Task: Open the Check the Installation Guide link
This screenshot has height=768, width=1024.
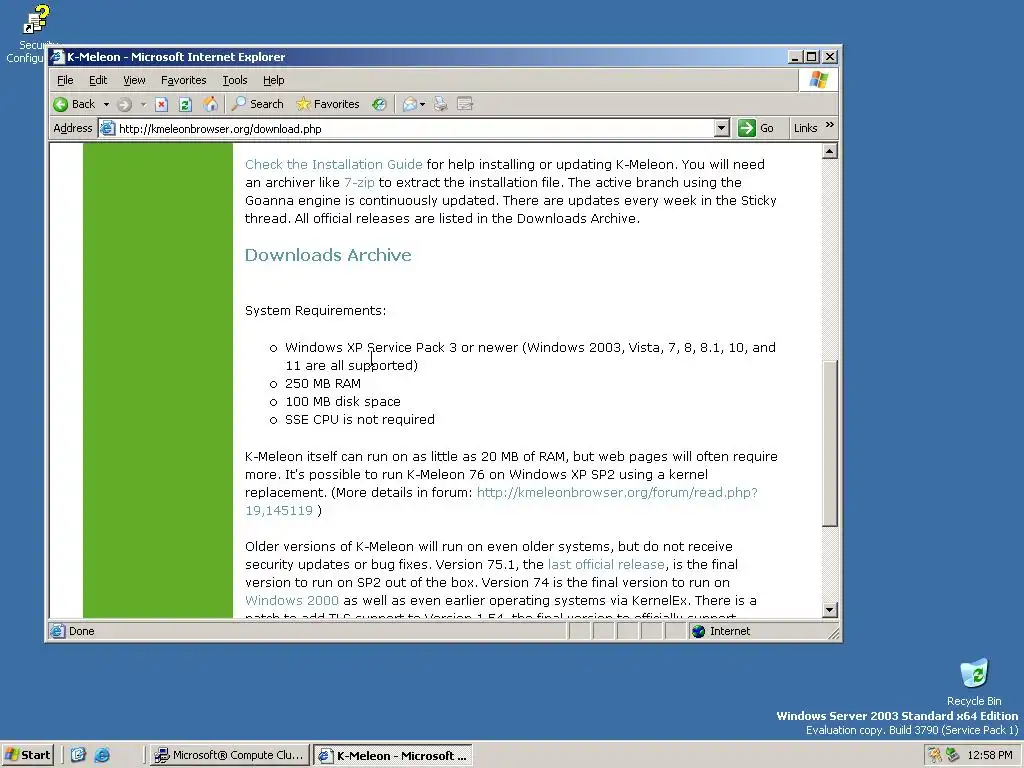Action: click(334, 165)
